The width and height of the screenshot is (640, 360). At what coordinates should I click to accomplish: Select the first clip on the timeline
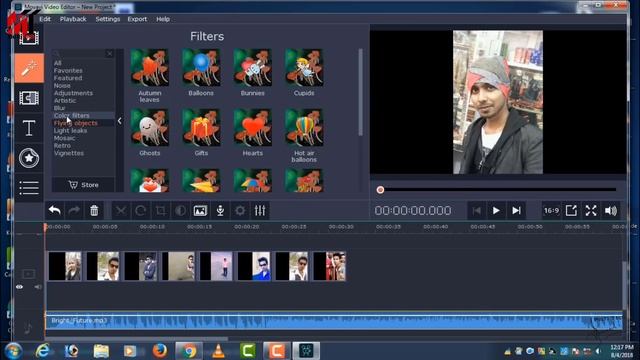[x=65, y=266]
